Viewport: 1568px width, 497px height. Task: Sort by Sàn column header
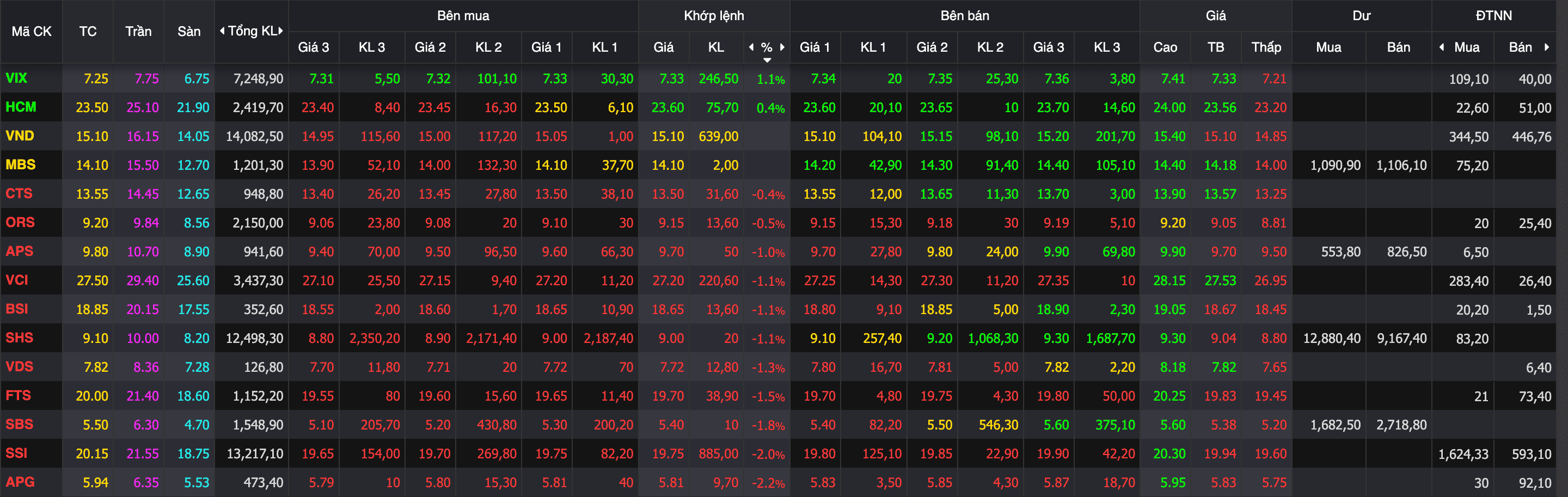coord(189,31)
